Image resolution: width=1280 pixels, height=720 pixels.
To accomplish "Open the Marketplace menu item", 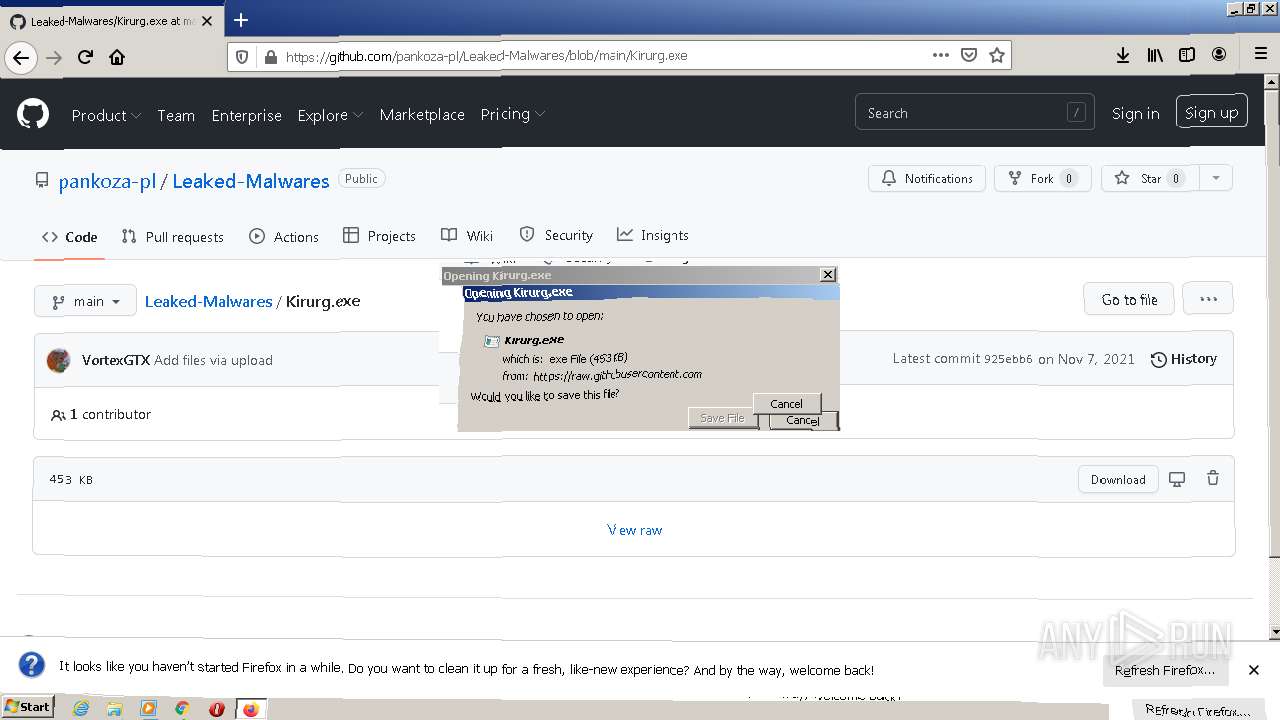I will 422,115.
